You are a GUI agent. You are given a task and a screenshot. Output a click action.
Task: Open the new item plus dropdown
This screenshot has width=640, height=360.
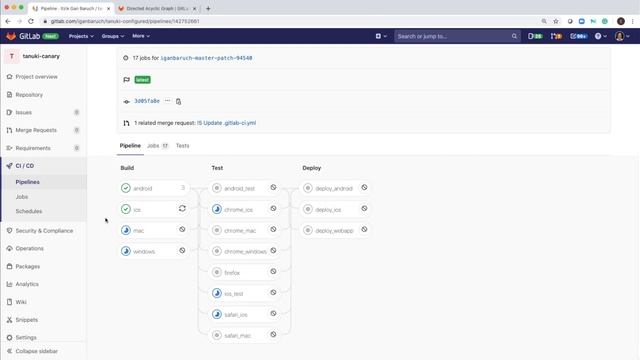pyautogui.click(x=381, y=36)
